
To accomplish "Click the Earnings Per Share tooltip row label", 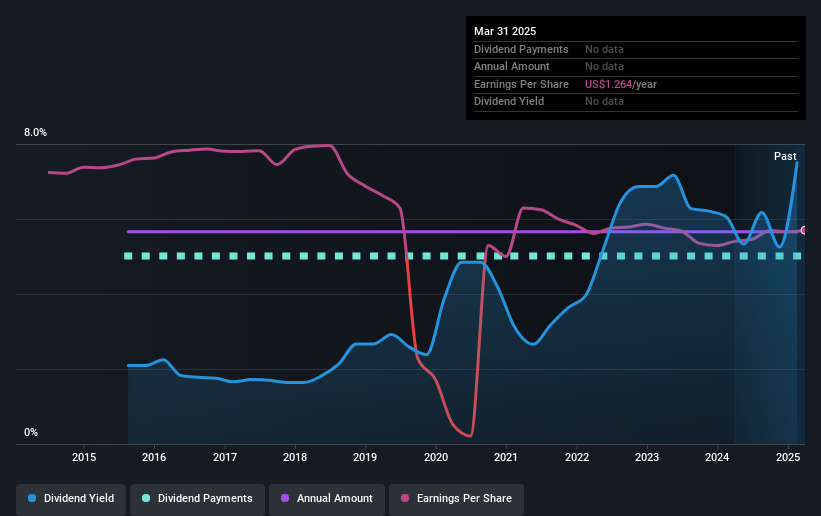I will point(521,84).
